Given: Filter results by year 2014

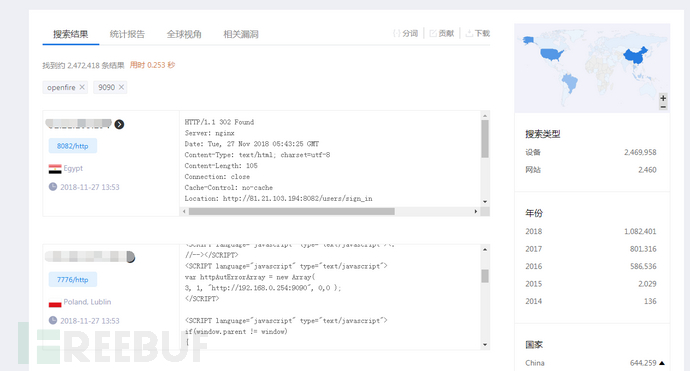Looking at the screenshot, I should pos(591,301).
